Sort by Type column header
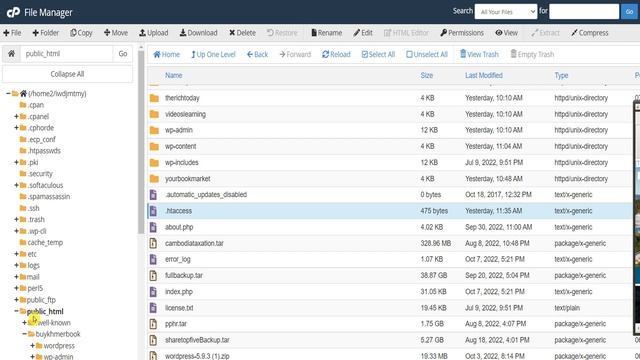Image resolution: width=640 pixels, height=360 pixels. 561,75
